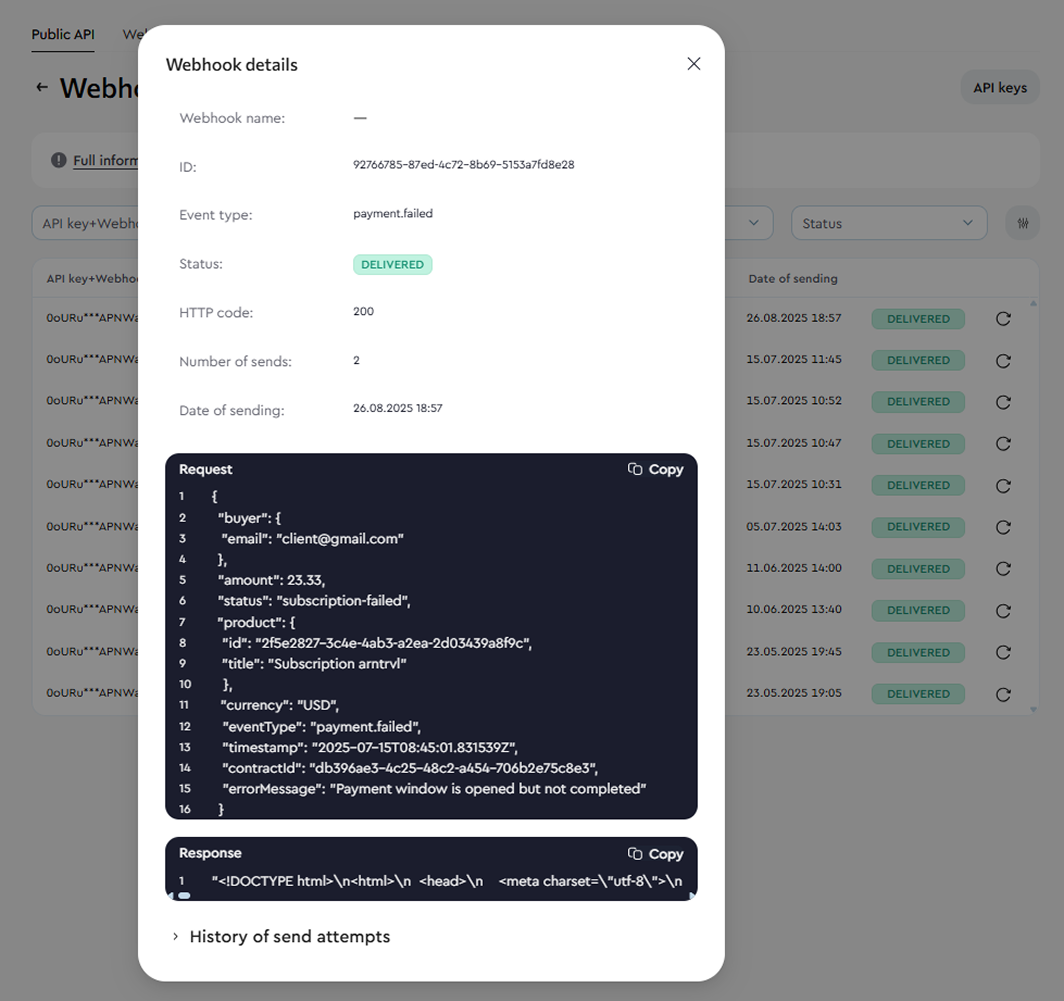The height and width of the screenshot is (1001, 1064).
Task: Click the Response horizontal scrollbar thumb
Action: coord(184,895)
